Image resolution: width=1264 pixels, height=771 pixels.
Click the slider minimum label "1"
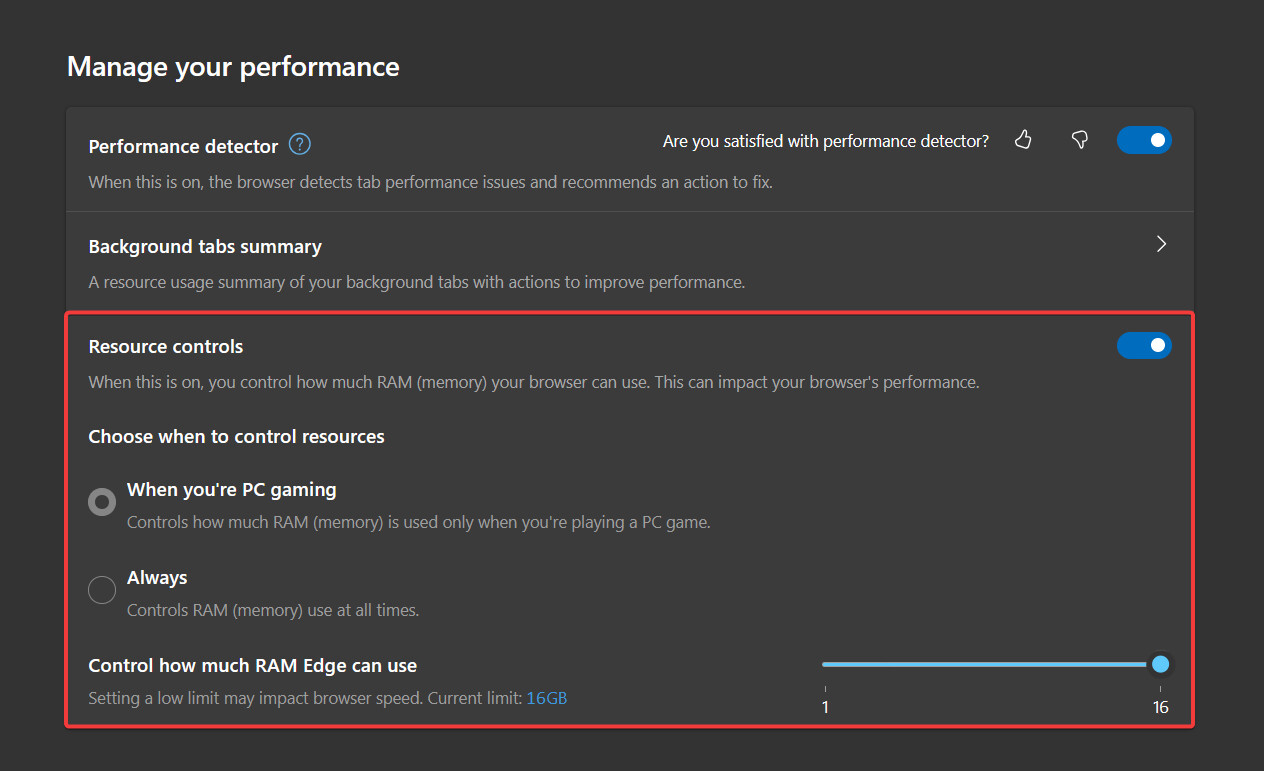click(826, 708)
